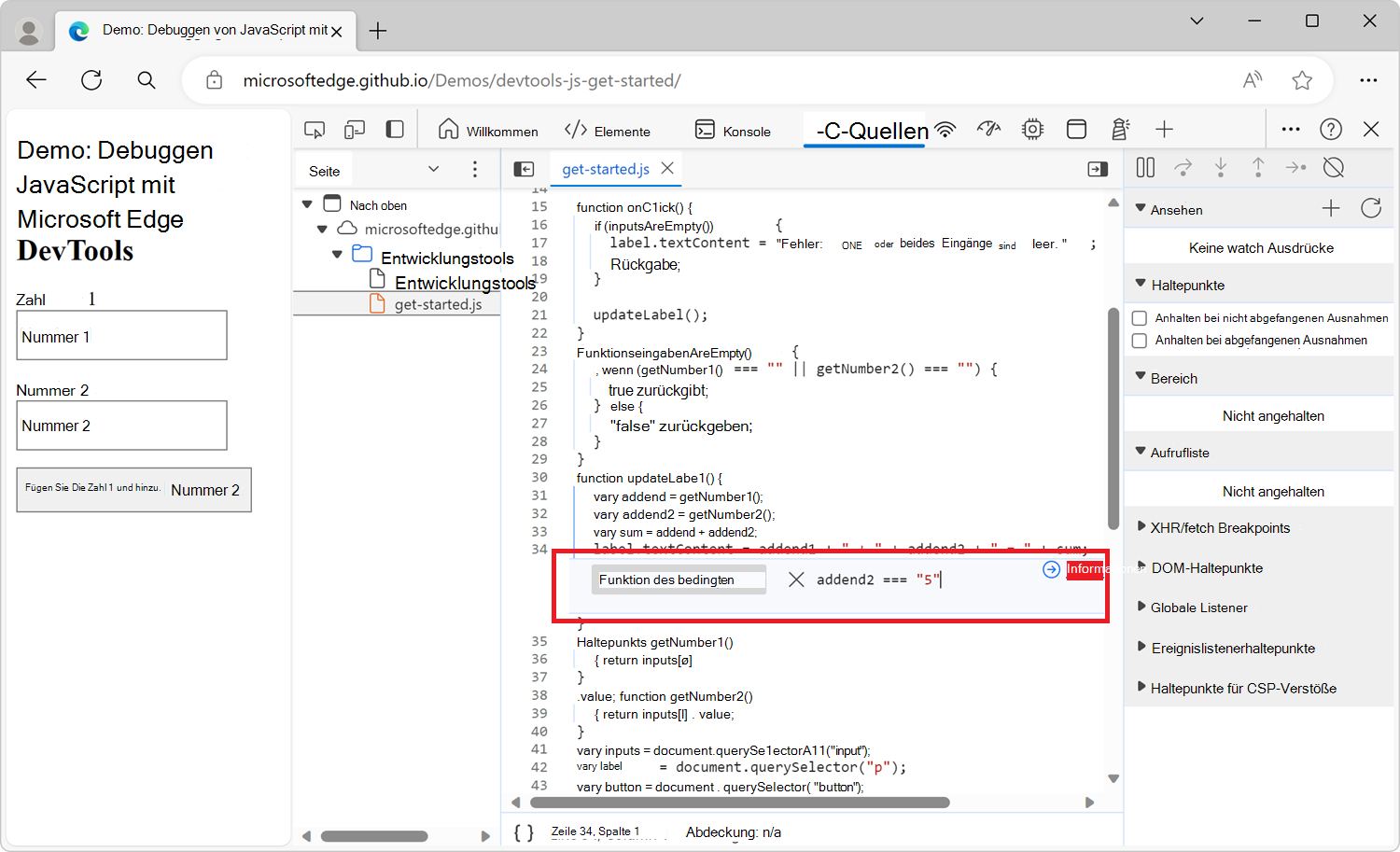The width and height of the screenshot is (1400, 852).
Task: Click the step over function icon
Action: coord(1183,167)
